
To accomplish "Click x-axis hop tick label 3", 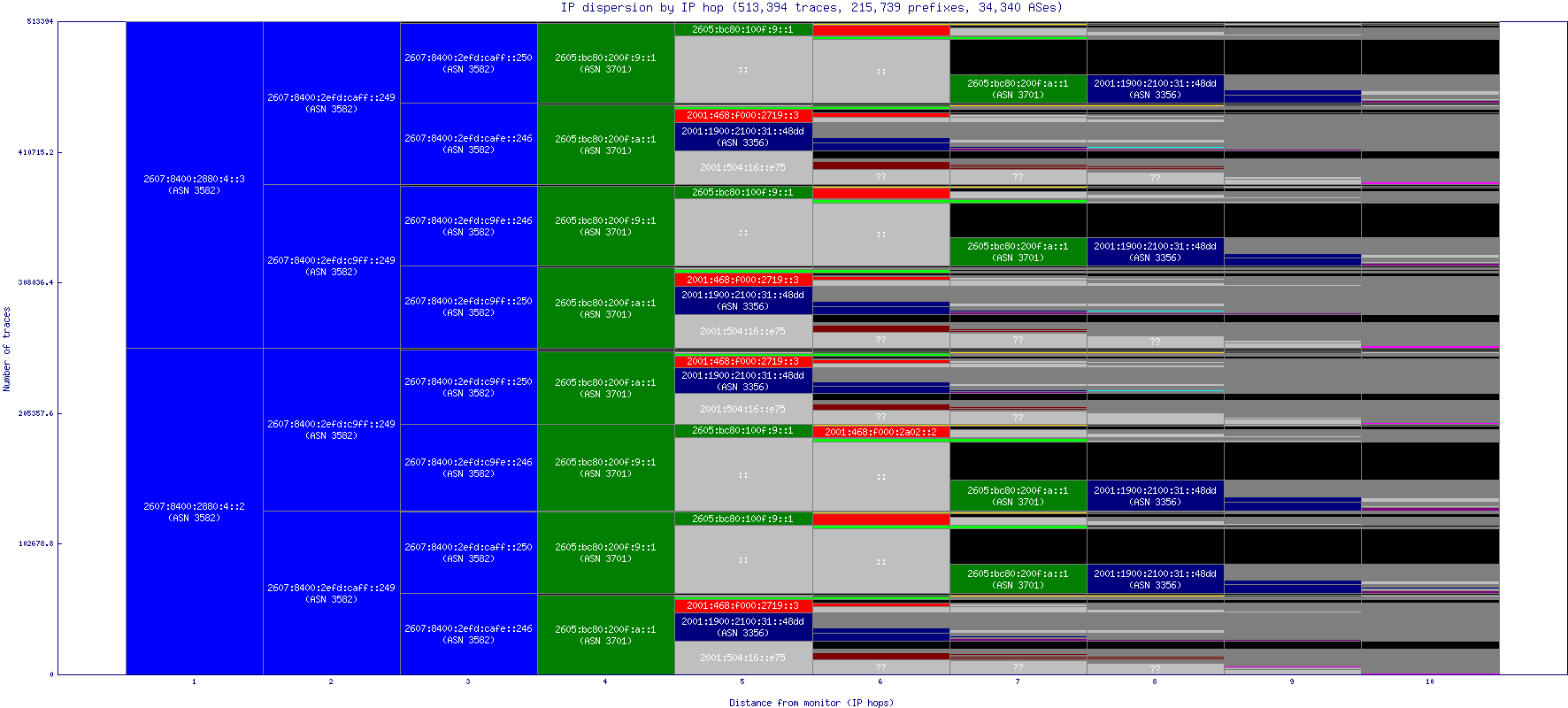I will [468, 681].
